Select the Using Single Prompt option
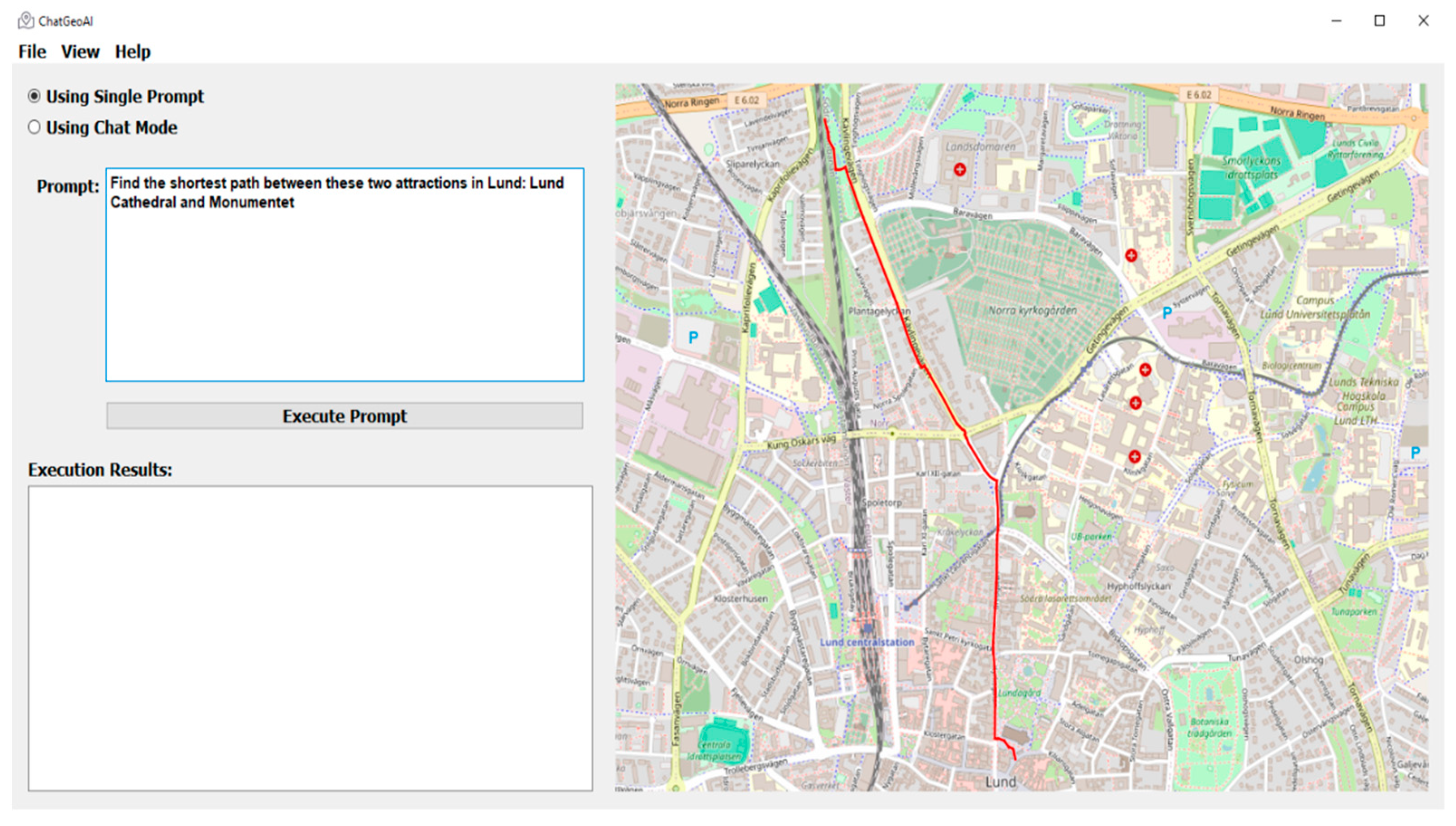The height and width of the screenshot is (826, 1456). click(34, 96)
